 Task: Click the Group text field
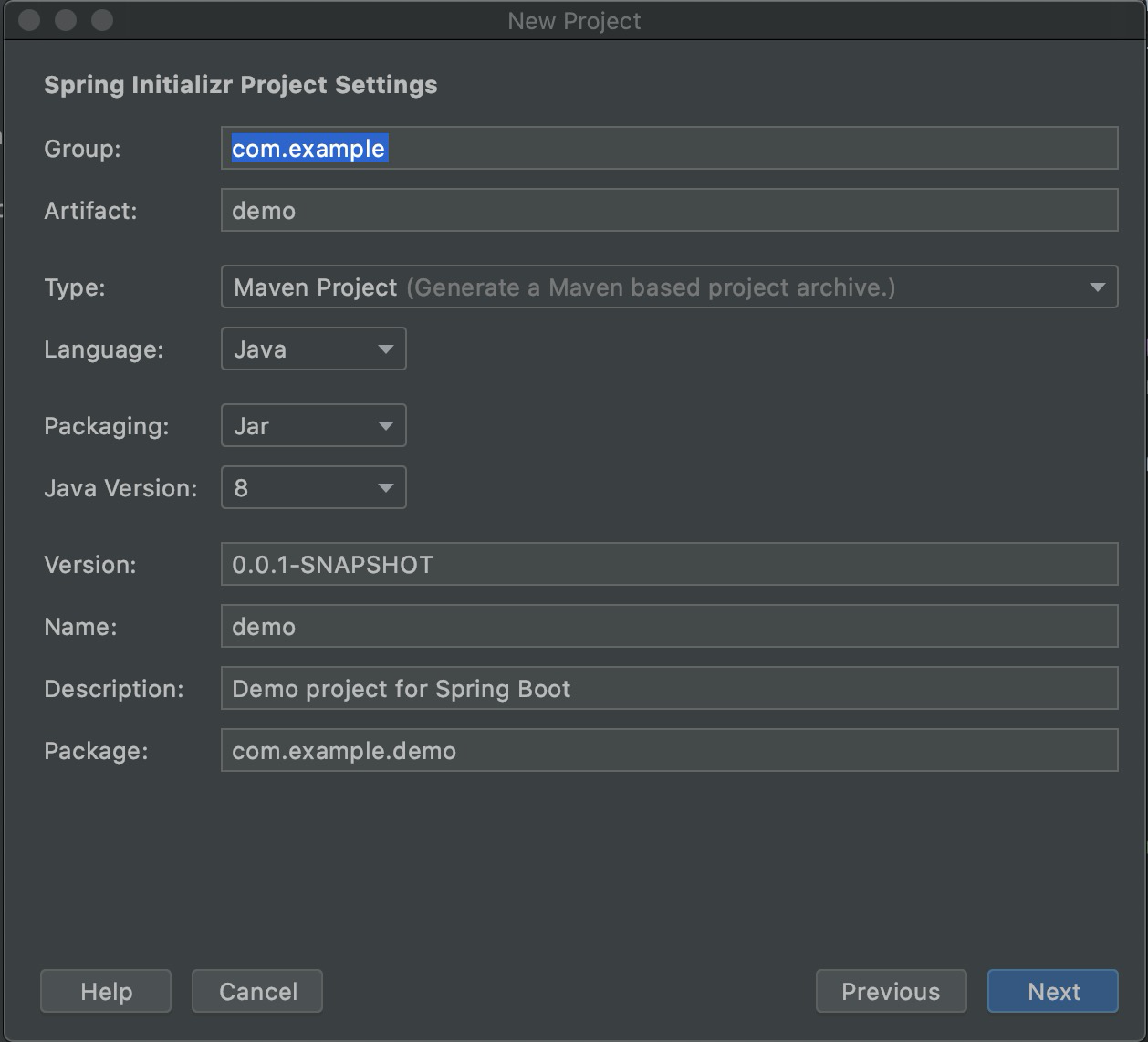click(x=669, y=148)
